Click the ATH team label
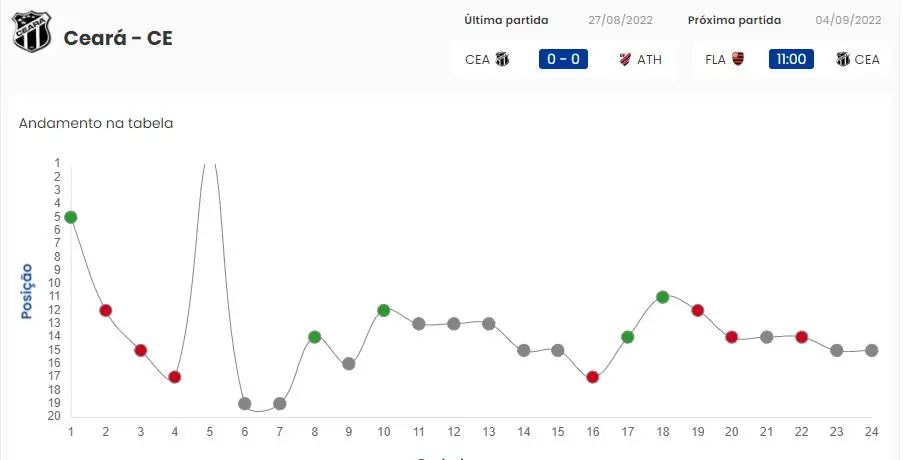This screenshot has height=460, width=905. pyautogui.click(x=650, y=59)
